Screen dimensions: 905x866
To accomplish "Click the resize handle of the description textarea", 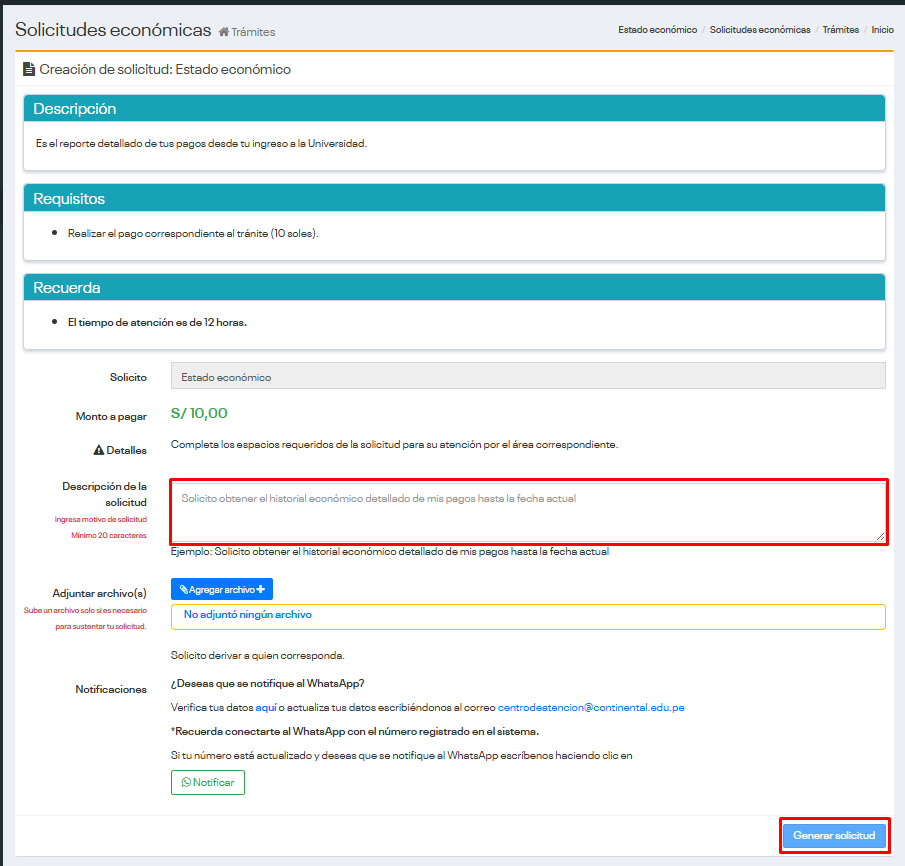I will 881,537.
